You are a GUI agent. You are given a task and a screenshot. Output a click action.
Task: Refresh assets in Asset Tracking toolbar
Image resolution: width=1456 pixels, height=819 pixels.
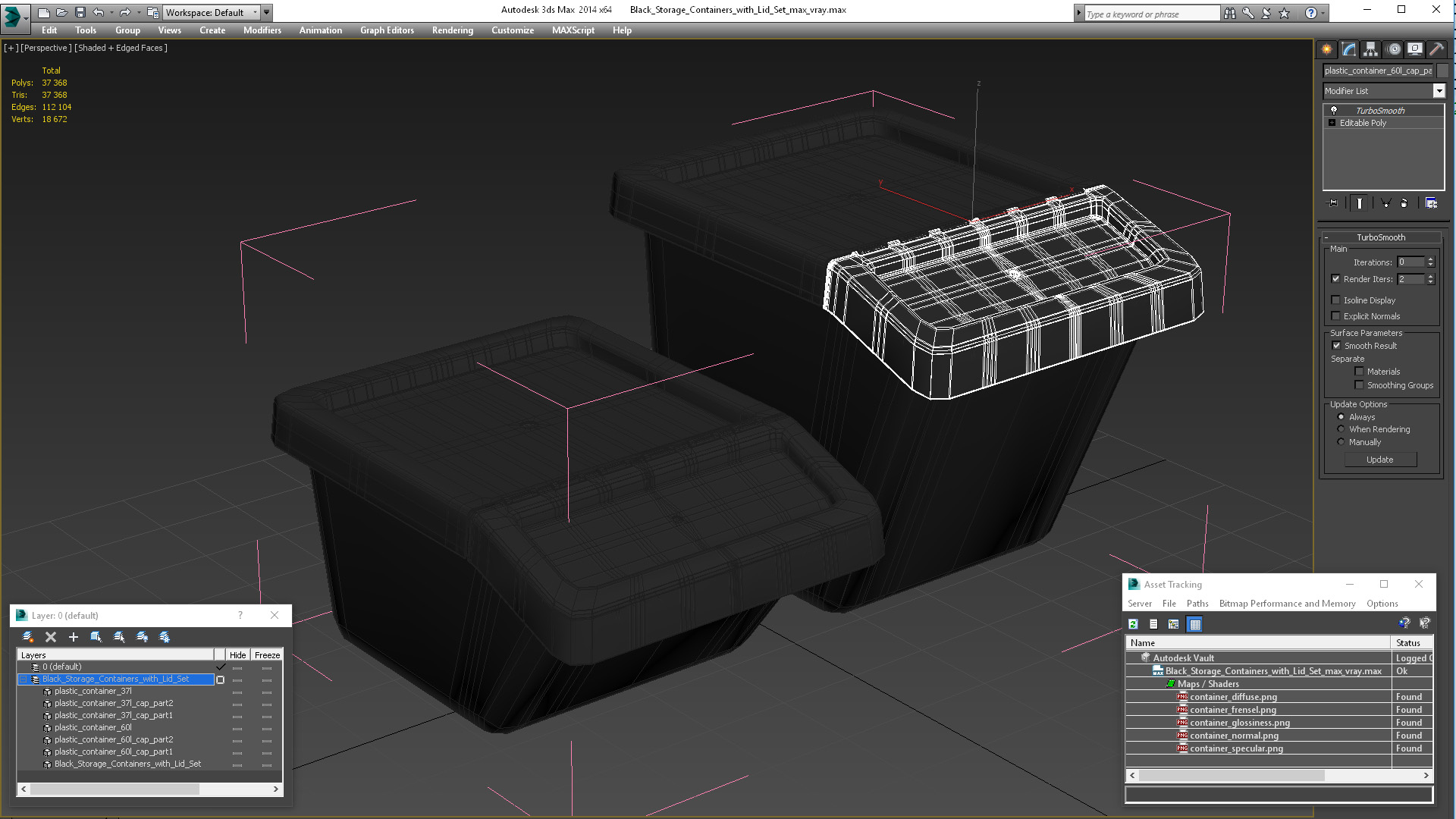click(1133, 624)
